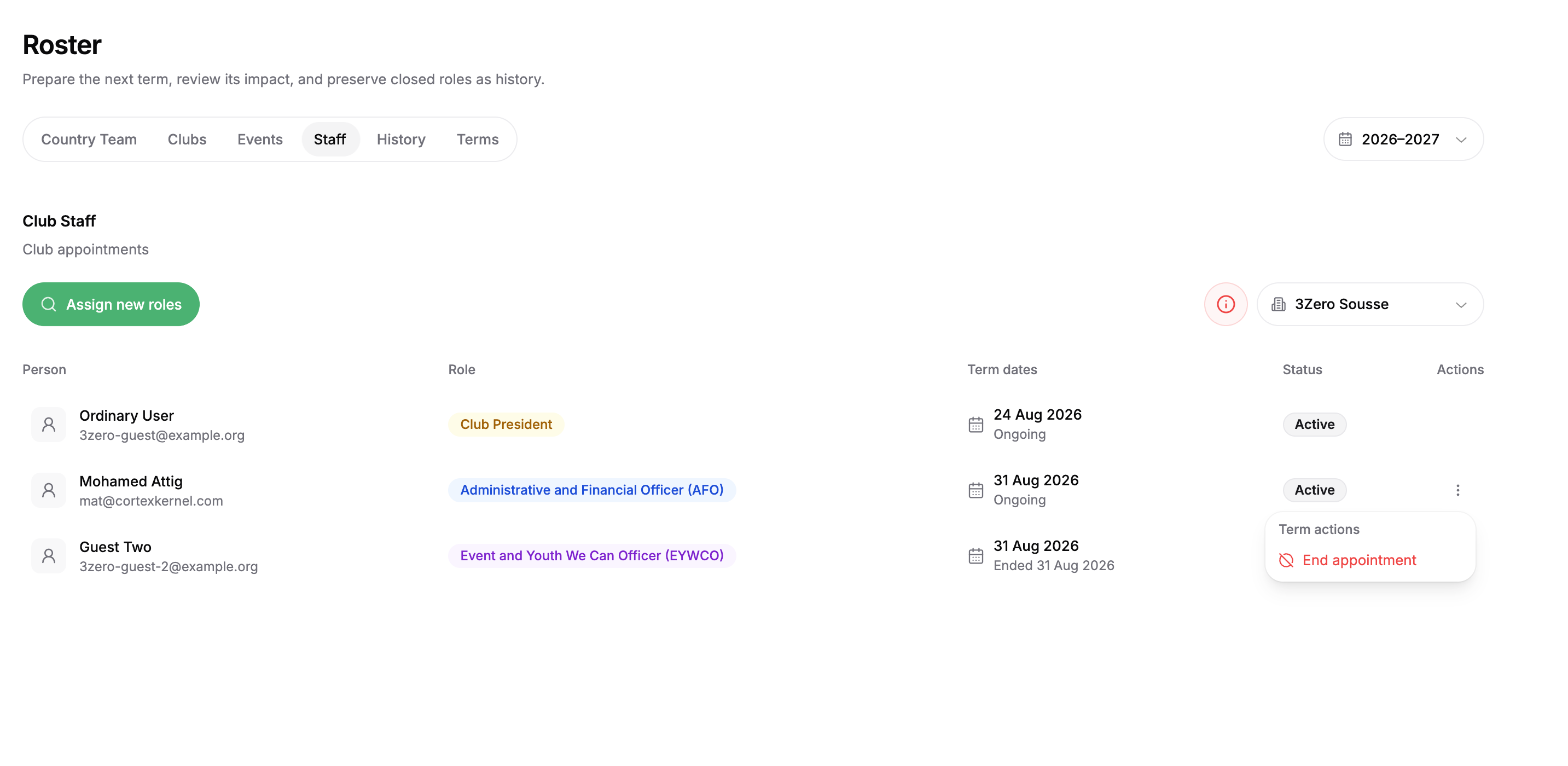Click the name Mohamed Attig
Image resolution: width=1568 pixels, height=766 pixels.
[131, 481]
